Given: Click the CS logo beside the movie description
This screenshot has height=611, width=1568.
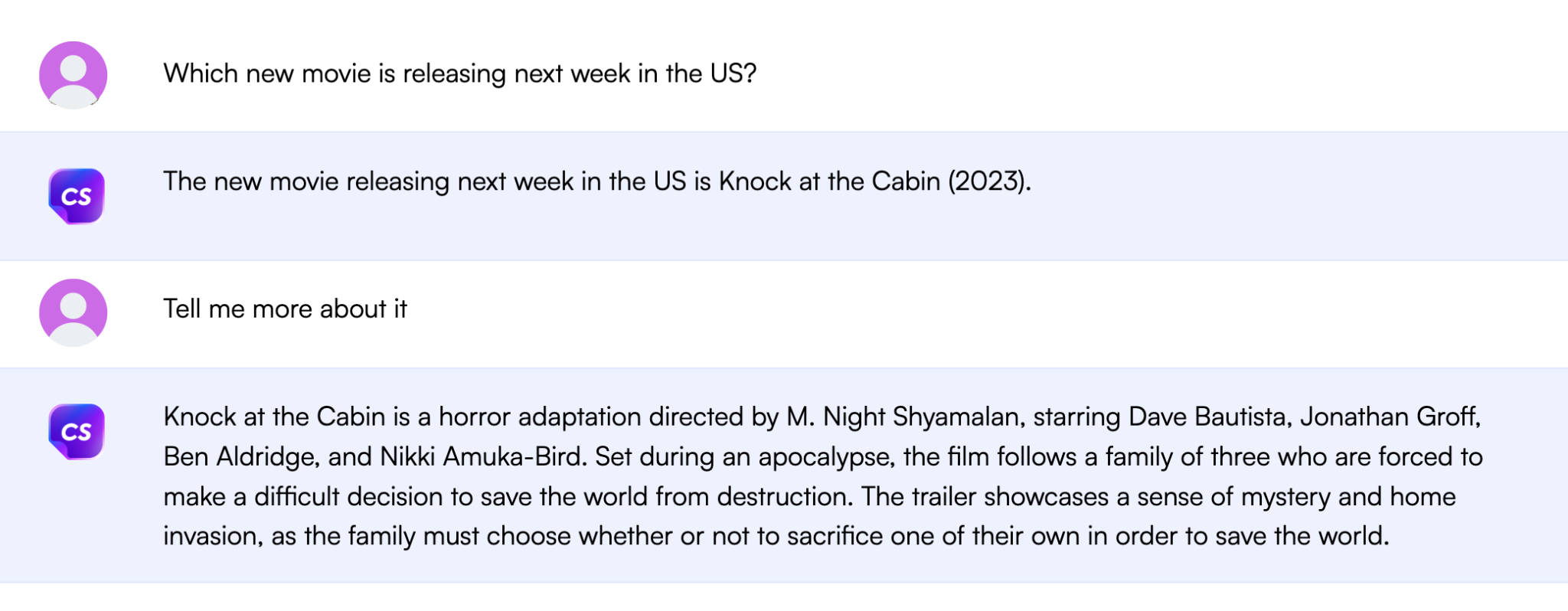Looking at the screenshot, I should pos(76,432).
